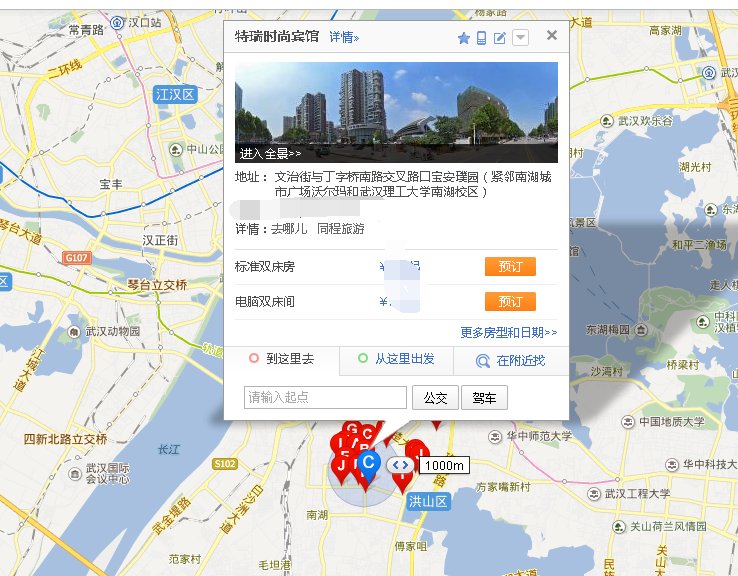Search driving route with 驾车 button
738x576 pixels.
(484, 398)
